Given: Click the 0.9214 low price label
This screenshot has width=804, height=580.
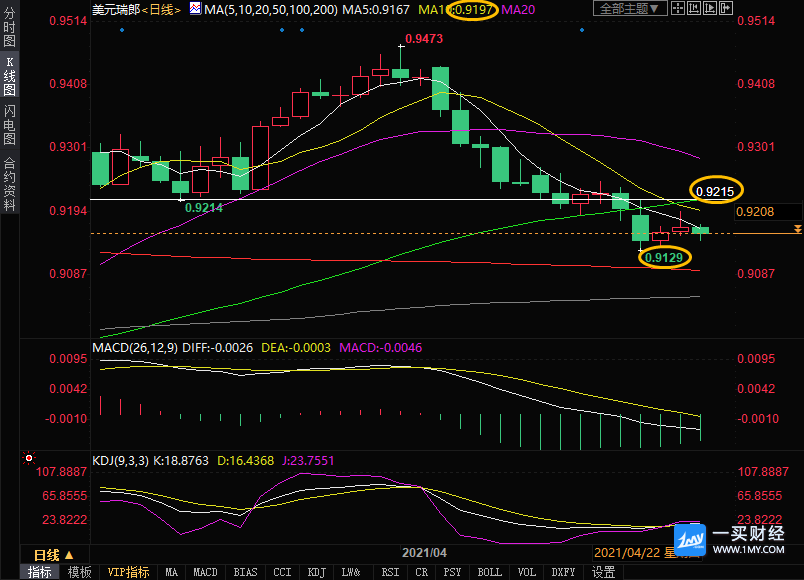Looking at the screenshot, I should (204, 208).
